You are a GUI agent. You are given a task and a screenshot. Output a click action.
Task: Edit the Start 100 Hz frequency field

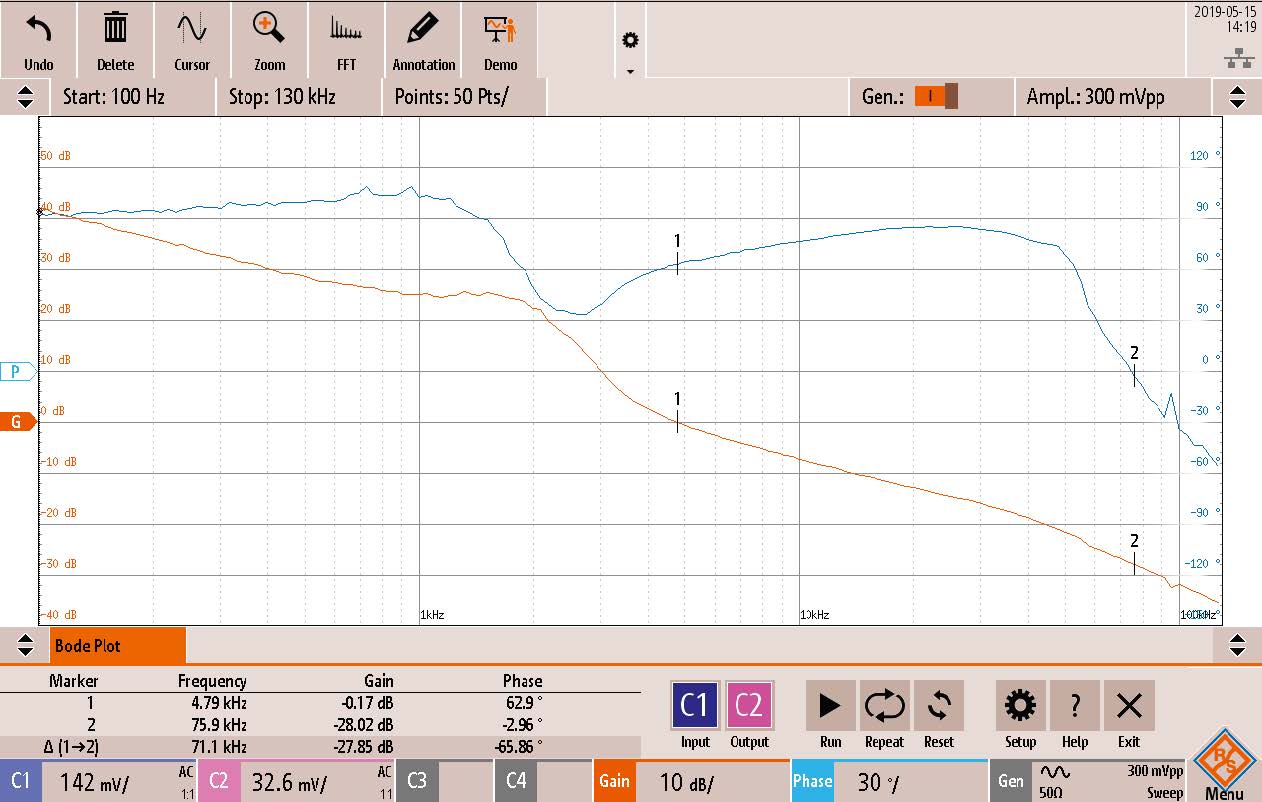(114, 97)
